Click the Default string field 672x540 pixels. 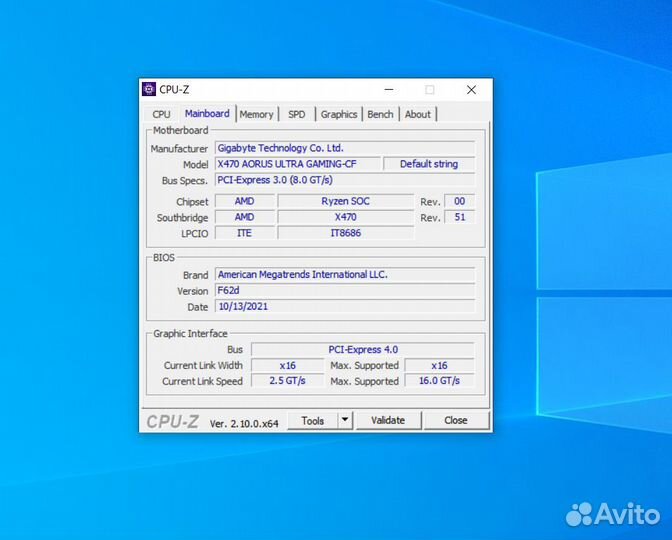(x=429, y=164)
